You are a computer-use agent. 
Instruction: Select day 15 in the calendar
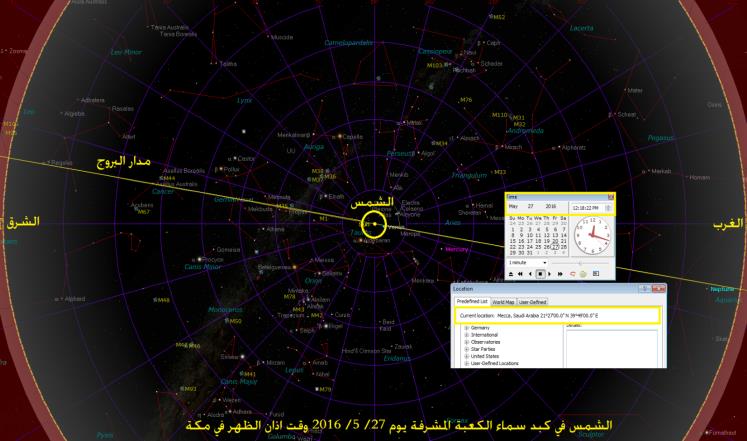coord(513,241)
